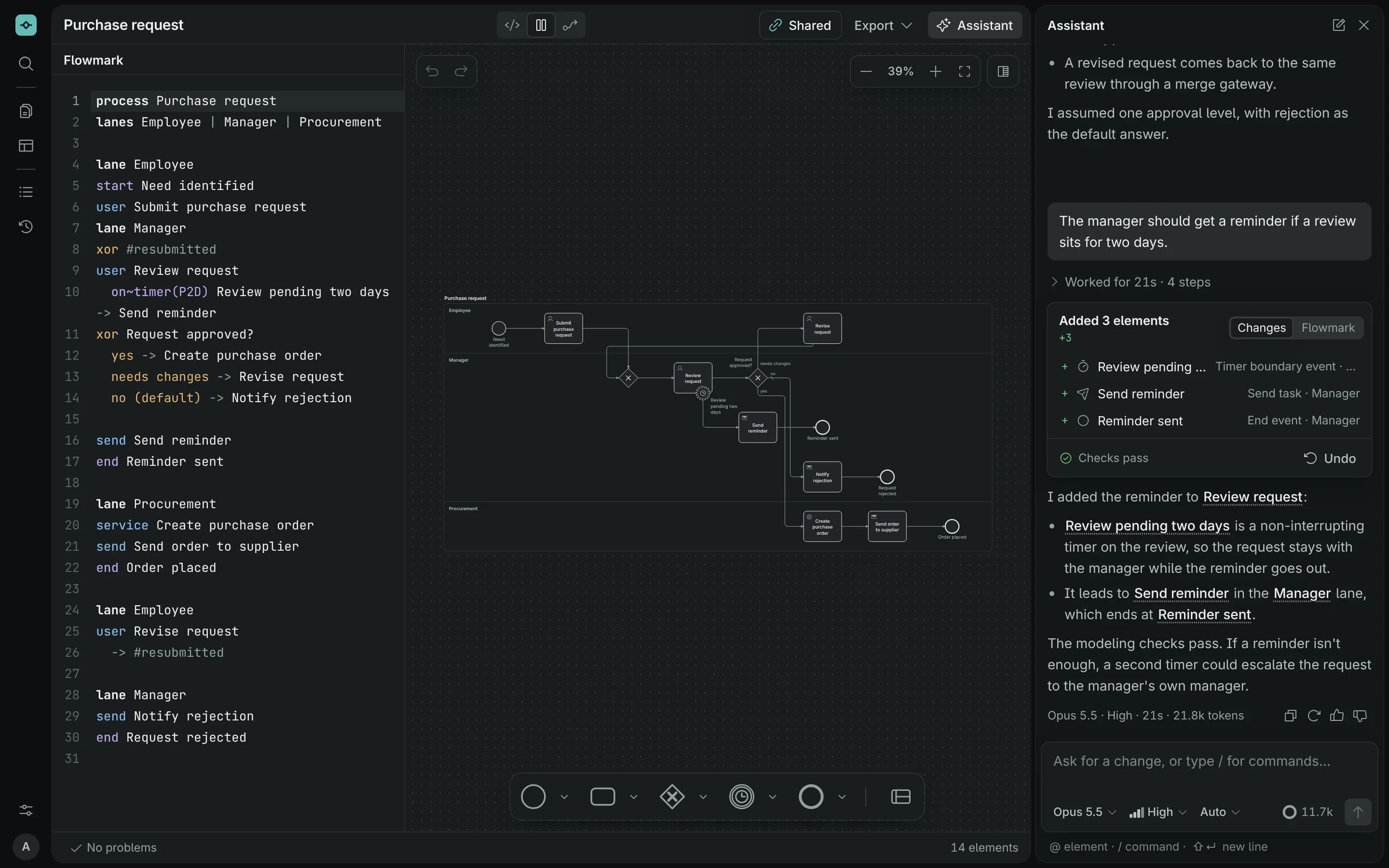Click the Send reminder link in the assistant reply
The image size is (1389, 868).
pos(1181,594)
